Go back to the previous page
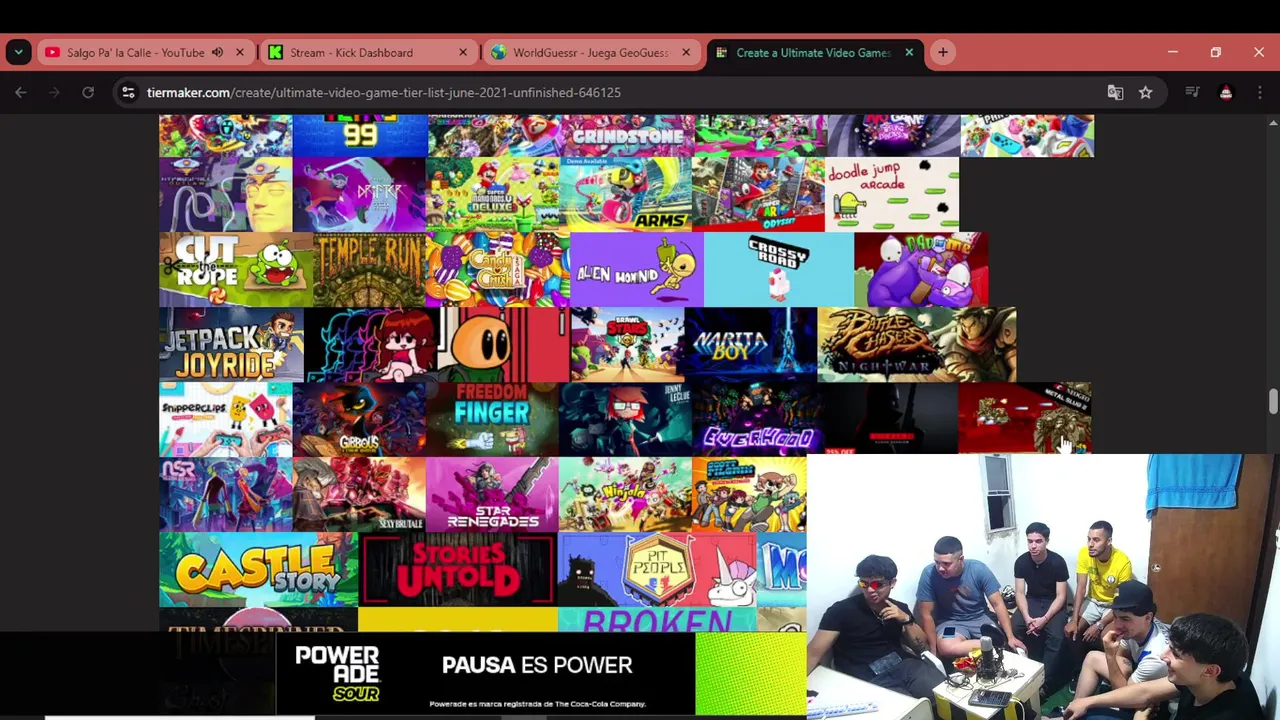 coord(21,92)
